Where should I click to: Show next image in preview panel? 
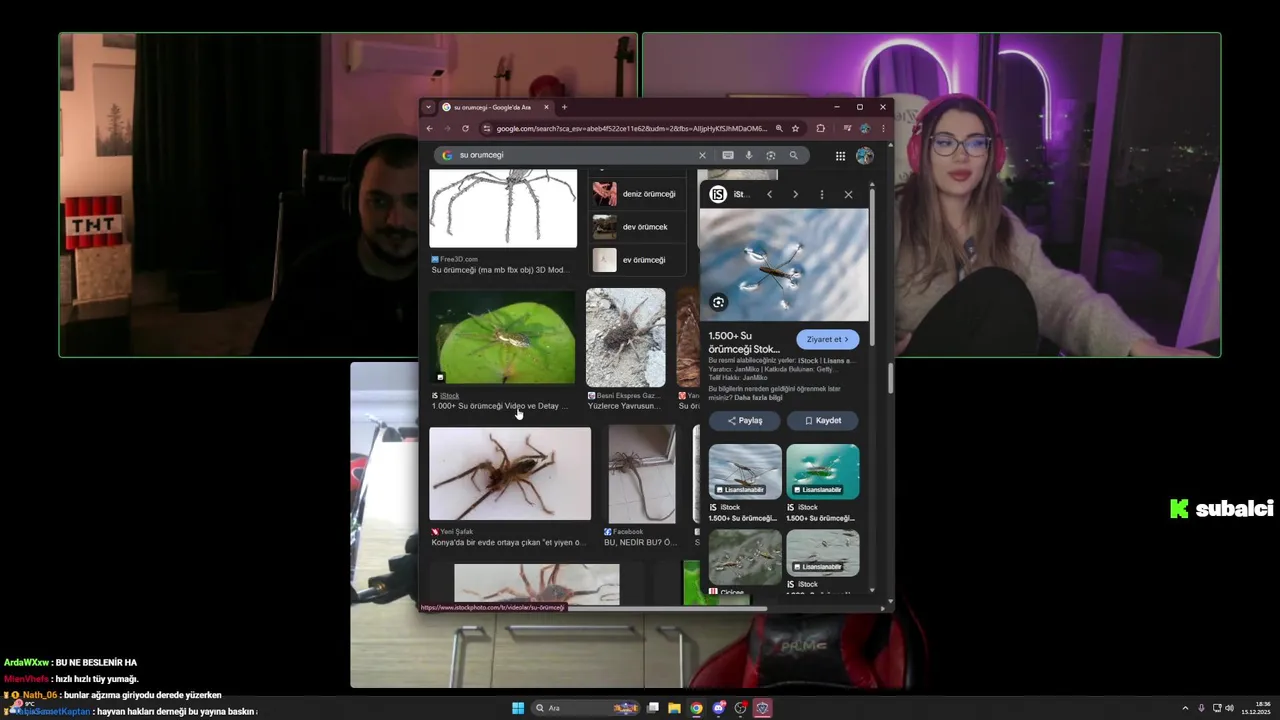click(795, 194)
